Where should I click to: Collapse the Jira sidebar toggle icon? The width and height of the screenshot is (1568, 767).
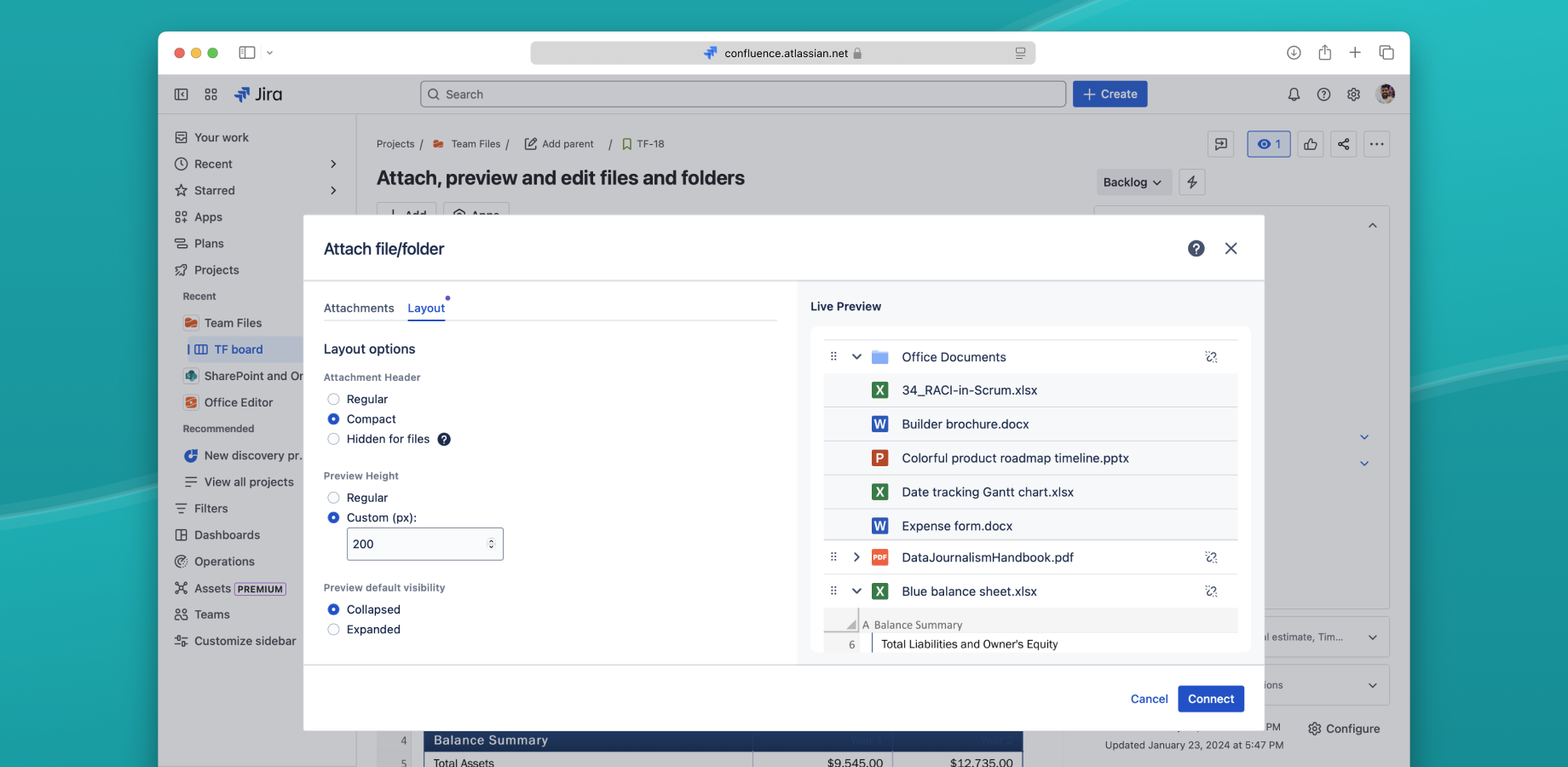(182, 95)
